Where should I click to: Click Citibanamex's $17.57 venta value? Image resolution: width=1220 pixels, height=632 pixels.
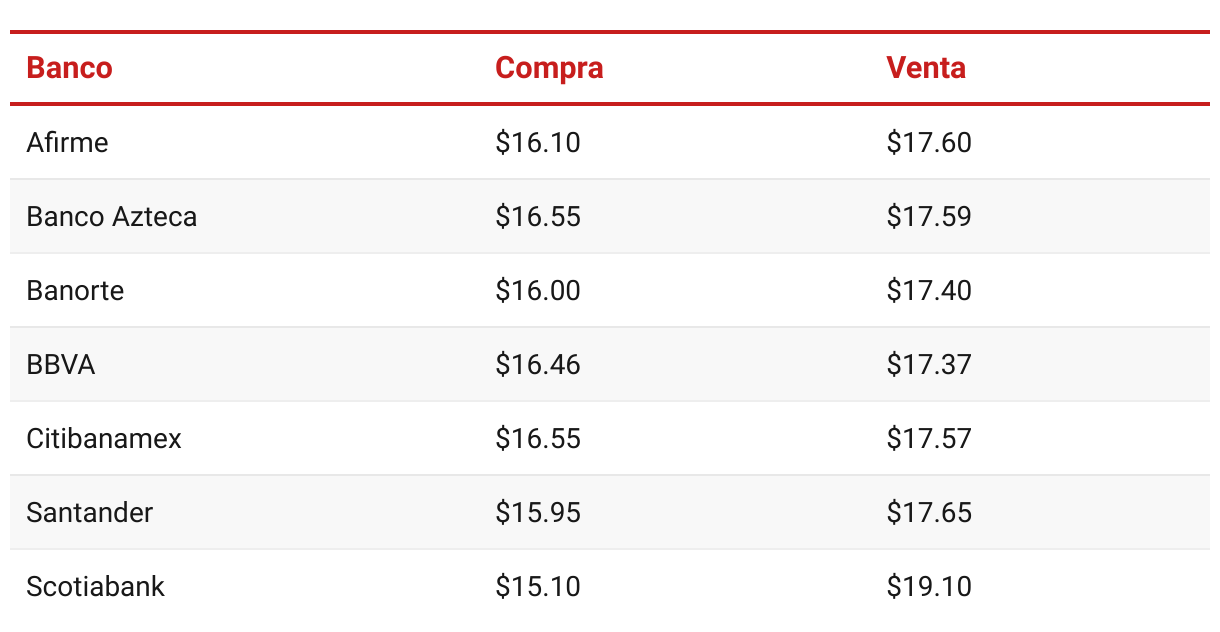click(929, 438)
